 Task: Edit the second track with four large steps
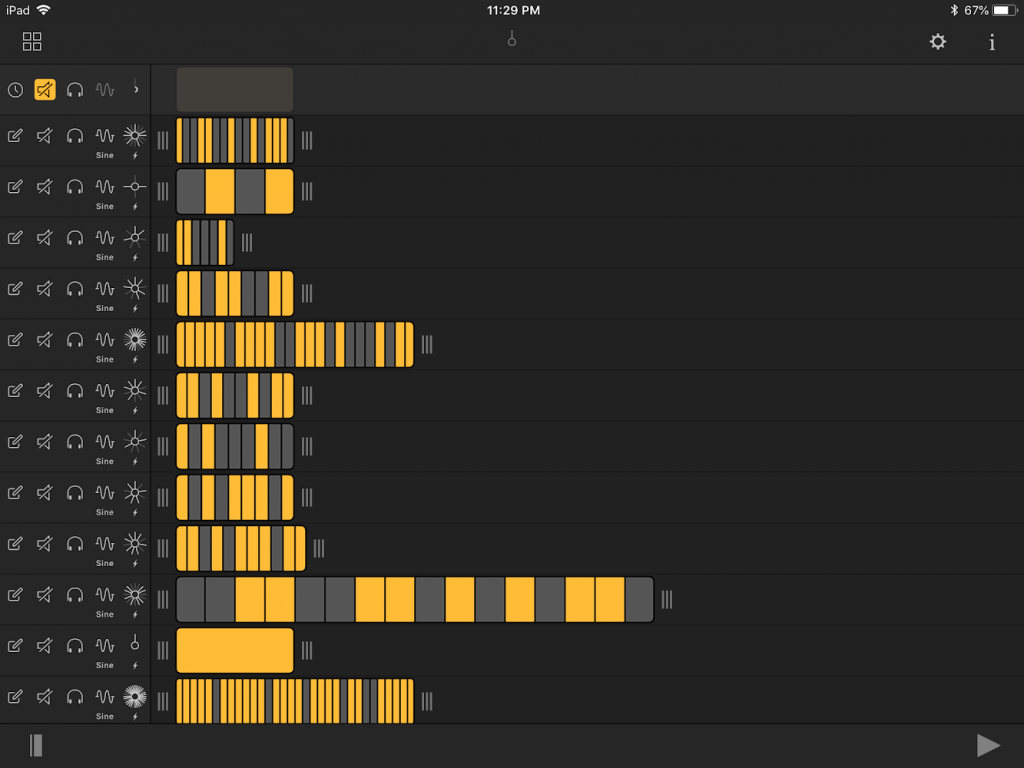pyautogui.click(x=15, y=187)
